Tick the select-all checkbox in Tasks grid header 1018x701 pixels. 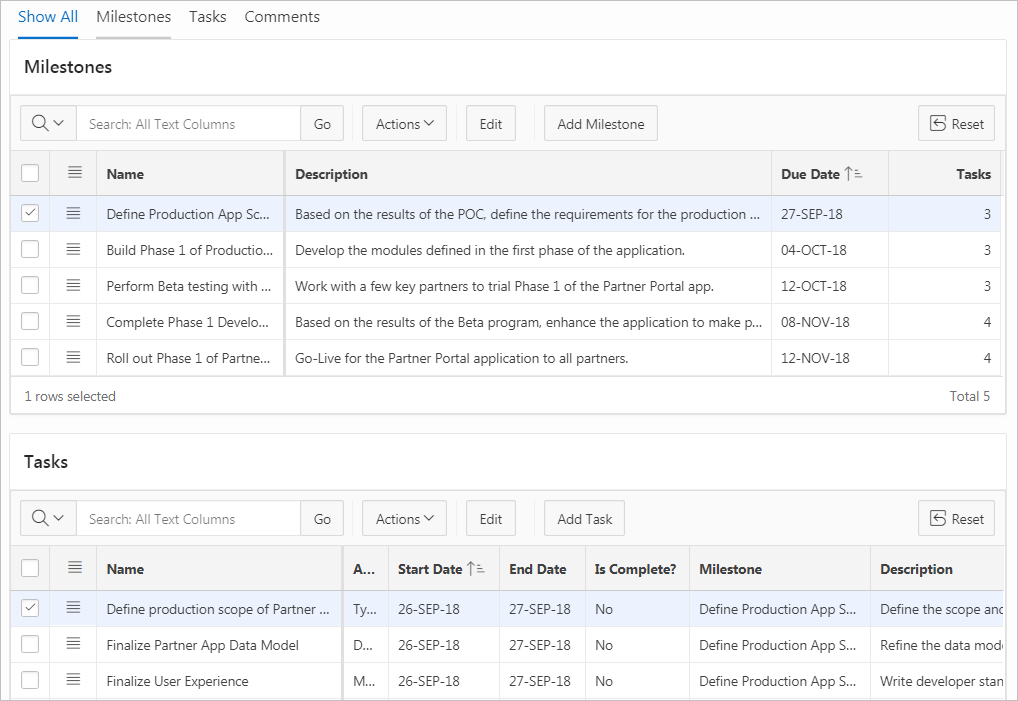[30, 568]
